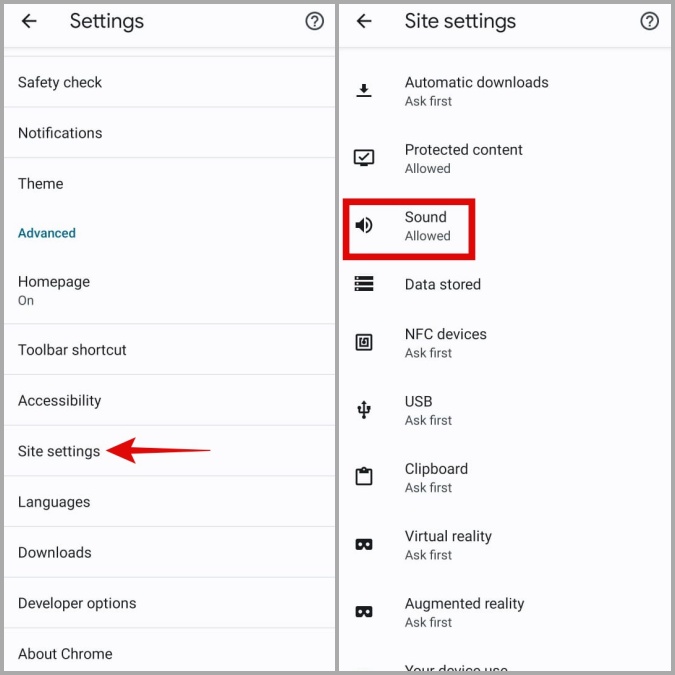Click the Site settings page title

pos(460,22)
